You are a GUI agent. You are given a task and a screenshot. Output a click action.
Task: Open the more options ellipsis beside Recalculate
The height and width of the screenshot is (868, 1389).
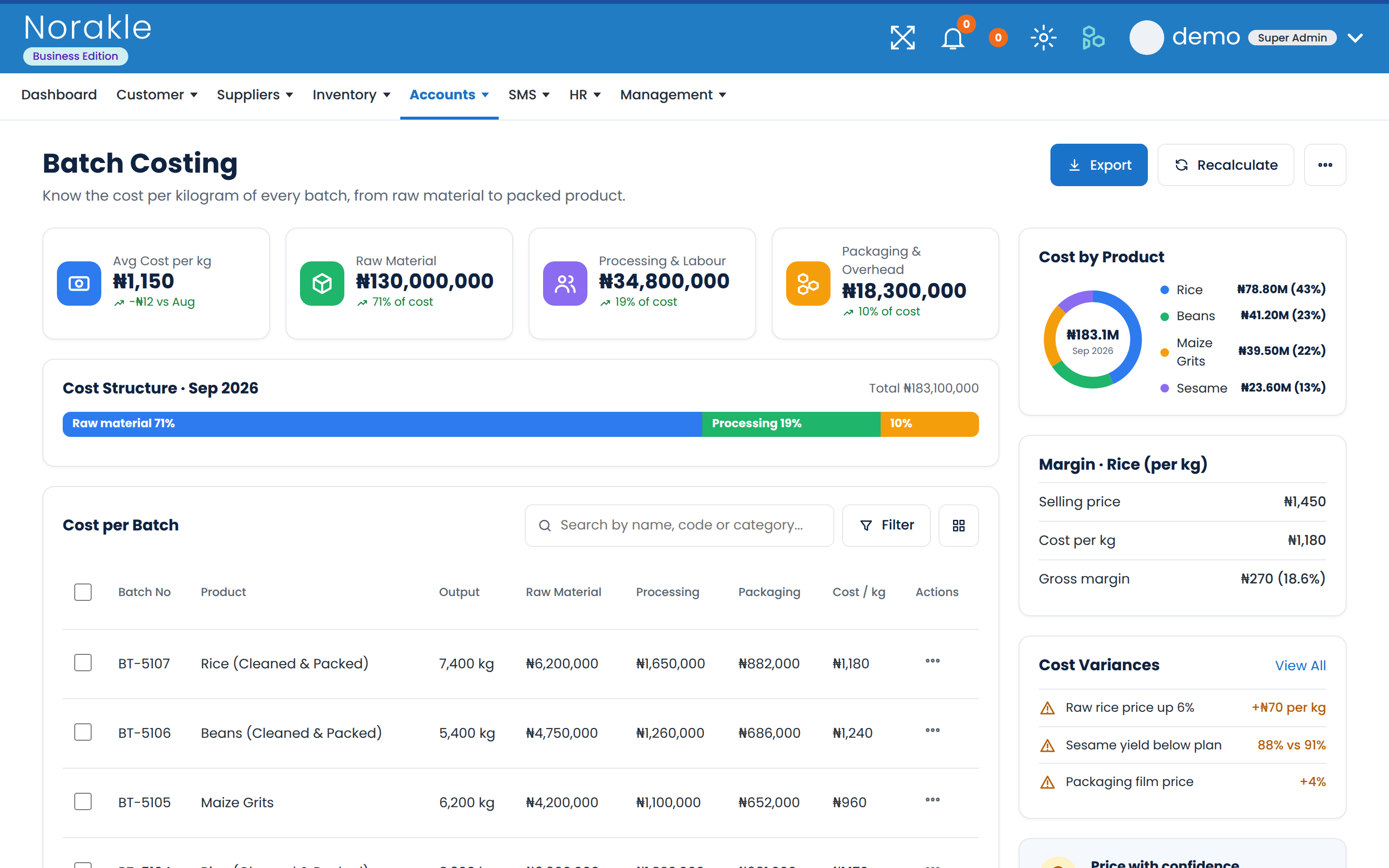[x=1325, y=165]
